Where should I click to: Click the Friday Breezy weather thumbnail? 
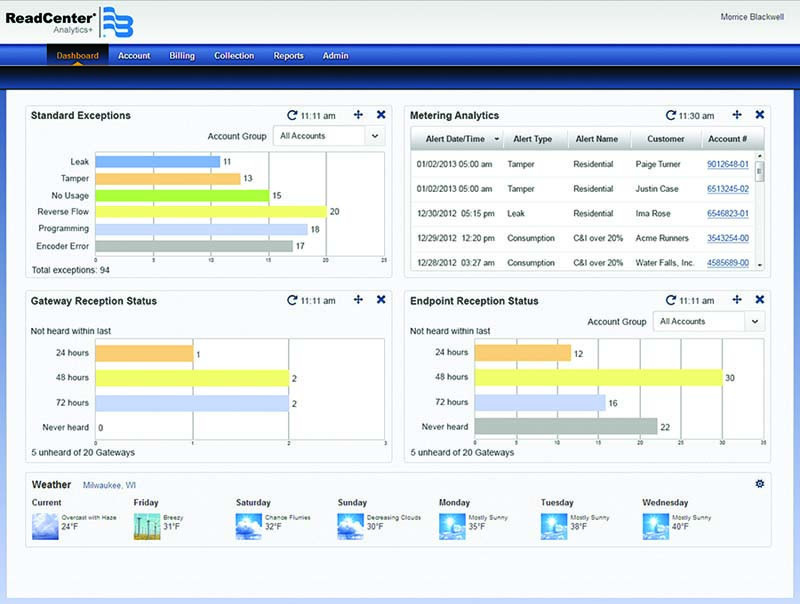tap(147, 526)
